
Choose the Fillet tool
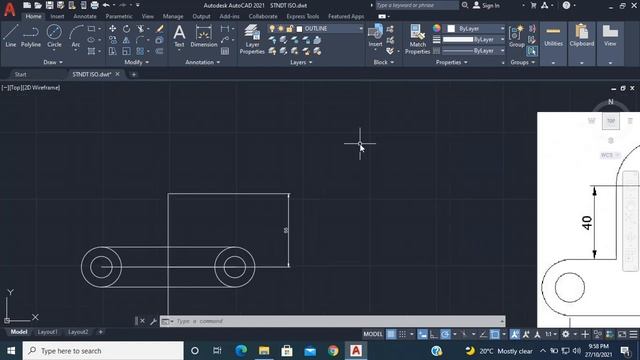(140, 40)
